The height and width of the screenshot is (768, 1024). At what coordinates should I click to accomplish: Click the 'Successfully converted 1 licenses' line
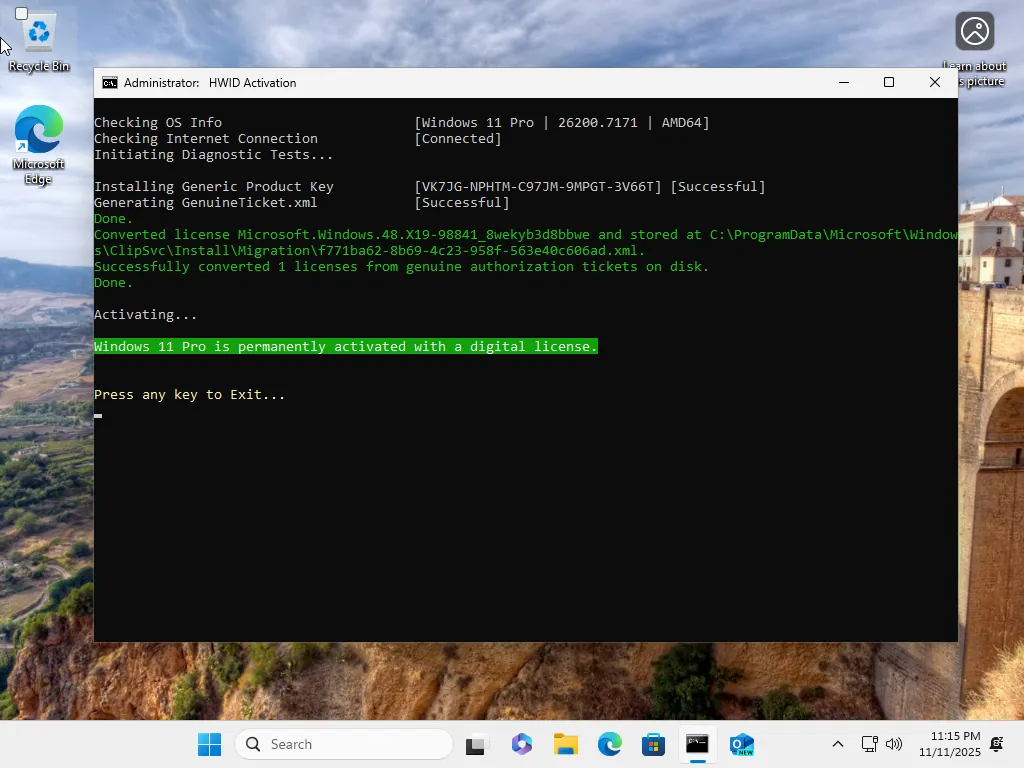coord(401,266)
